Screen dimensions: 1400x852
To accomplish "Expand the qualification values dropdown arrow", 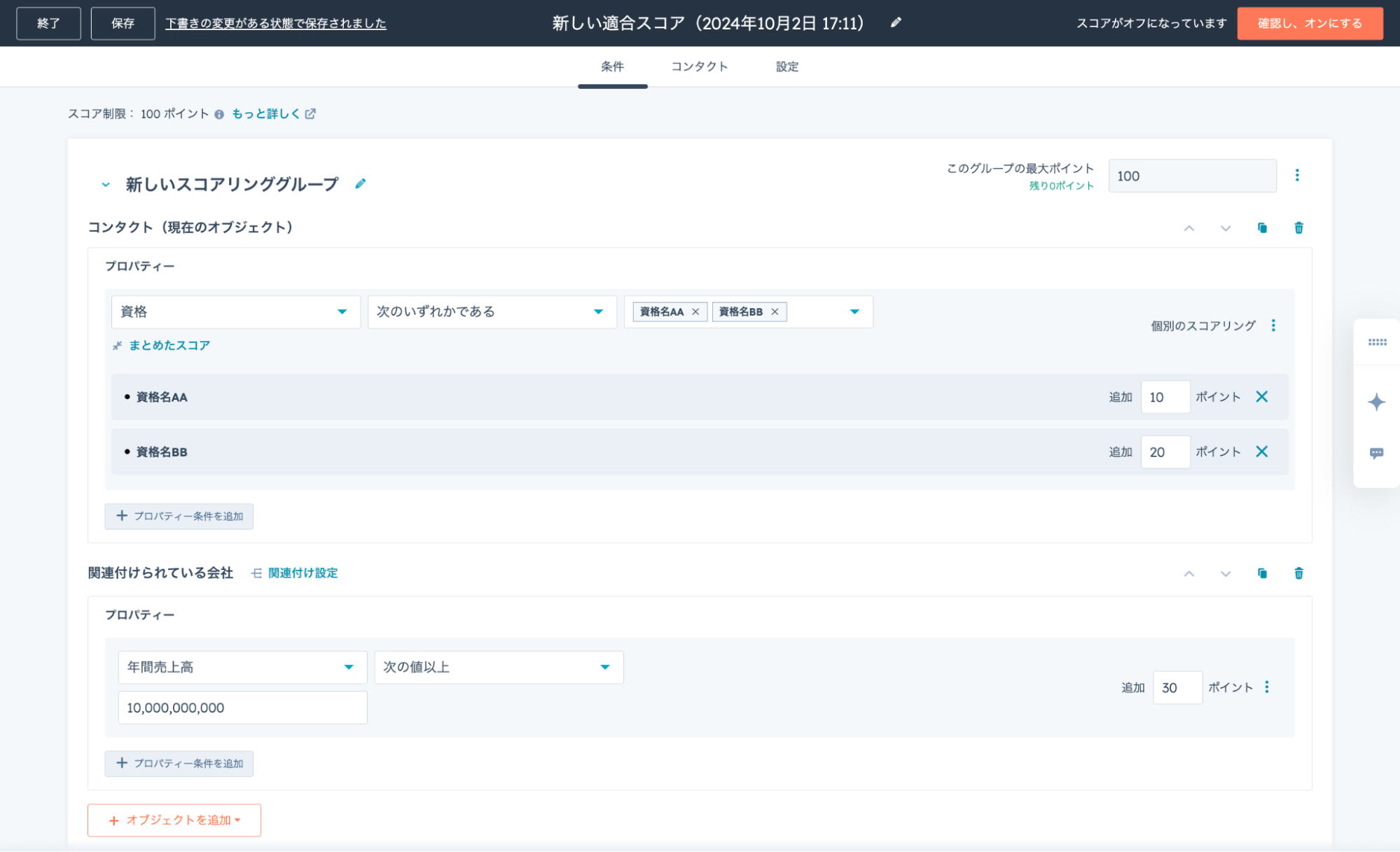I will tap(854, 312).
